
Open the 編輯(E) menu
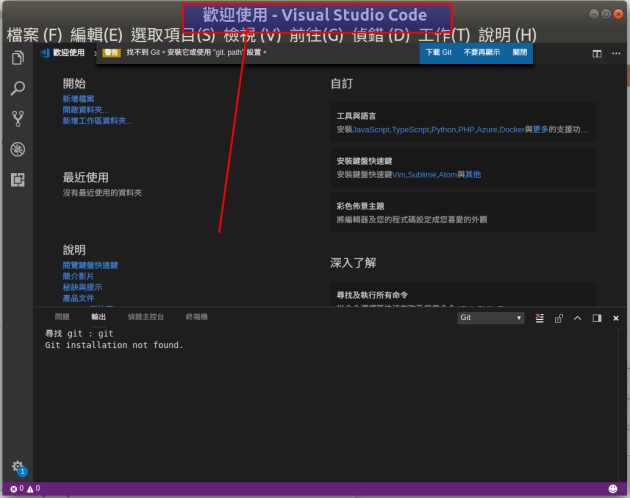[x=96, y=35]
